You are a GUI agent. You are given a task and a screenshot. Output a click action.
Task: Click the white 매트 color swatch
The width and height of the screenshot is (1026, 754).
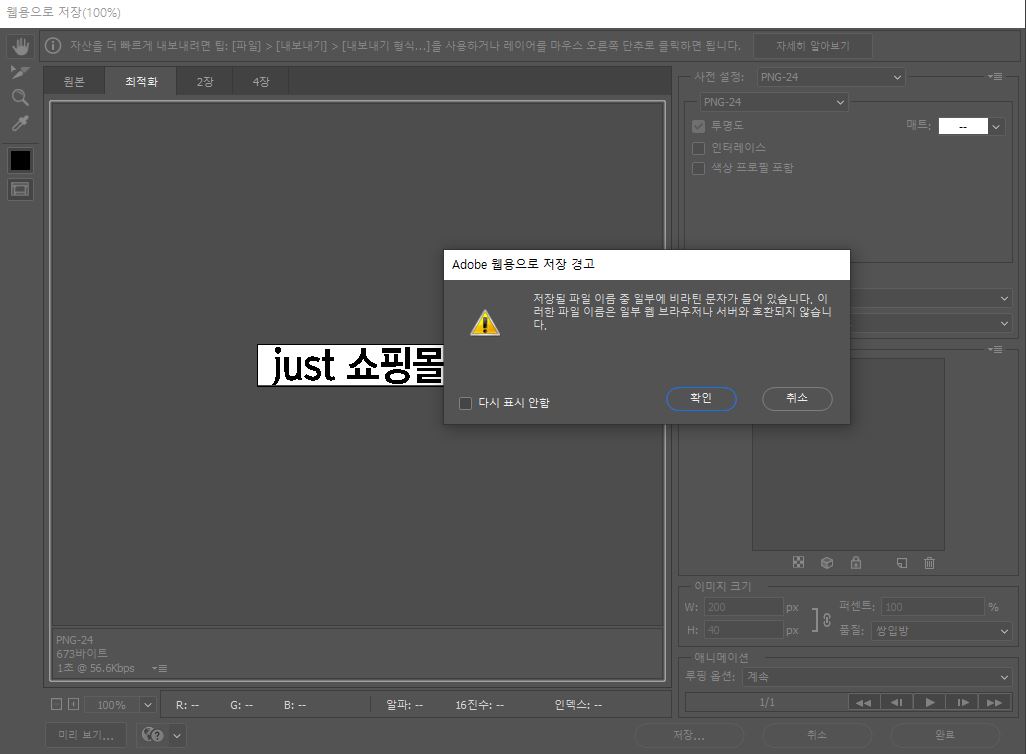(x=963, y=126)
